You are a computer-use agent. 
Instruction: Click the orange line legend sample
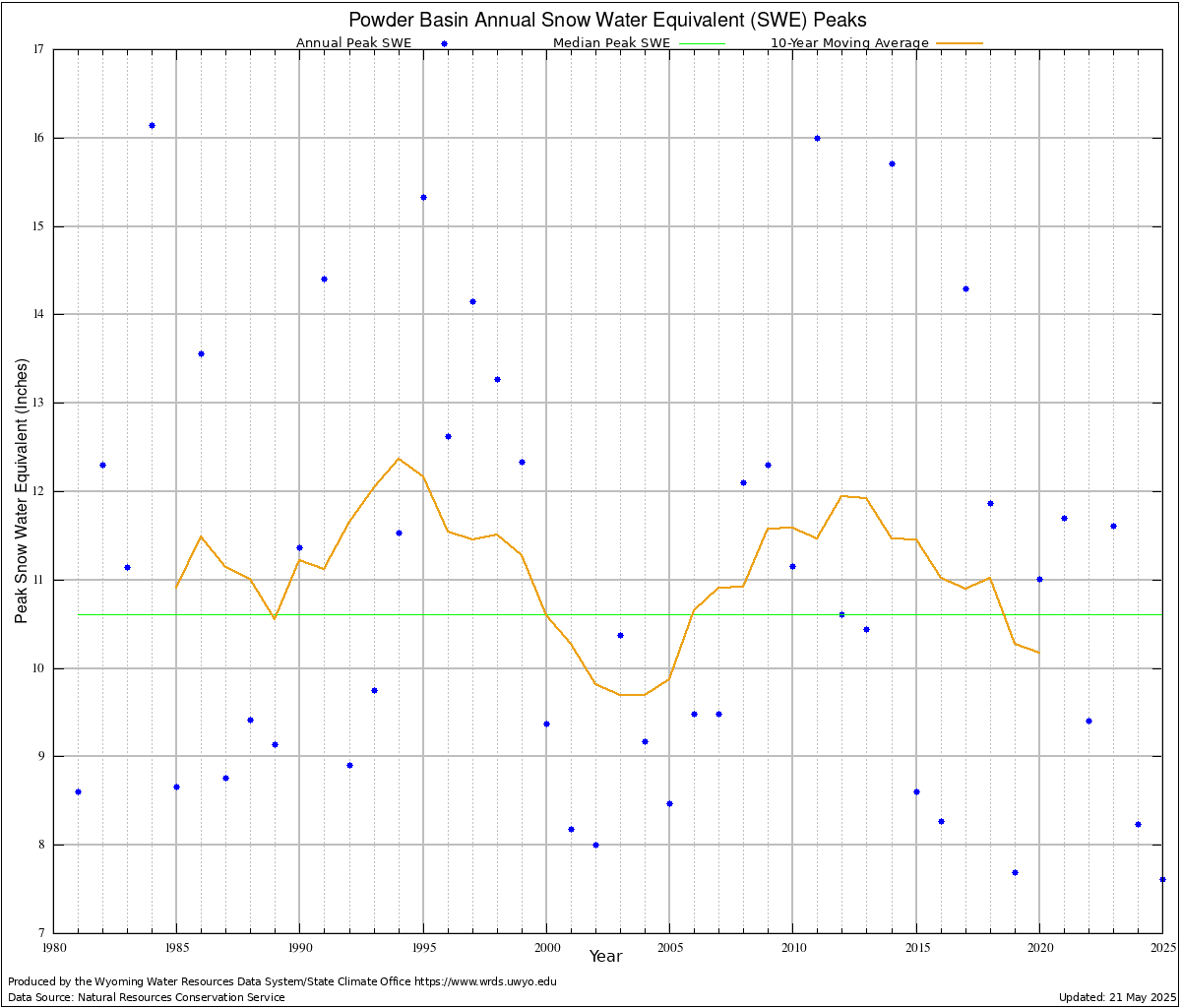[959, 43]
